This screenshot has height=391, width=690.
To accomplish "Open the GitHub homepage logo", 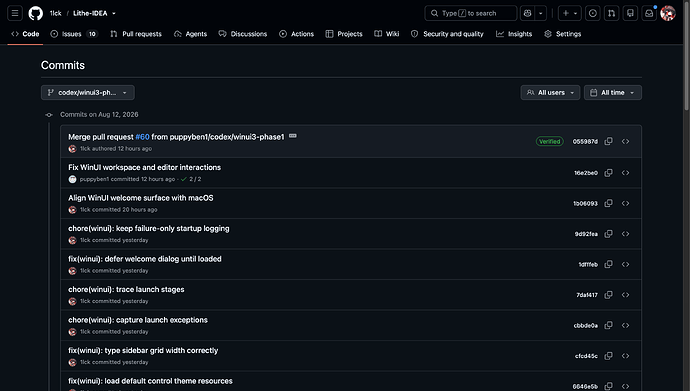I will point(36,13).
